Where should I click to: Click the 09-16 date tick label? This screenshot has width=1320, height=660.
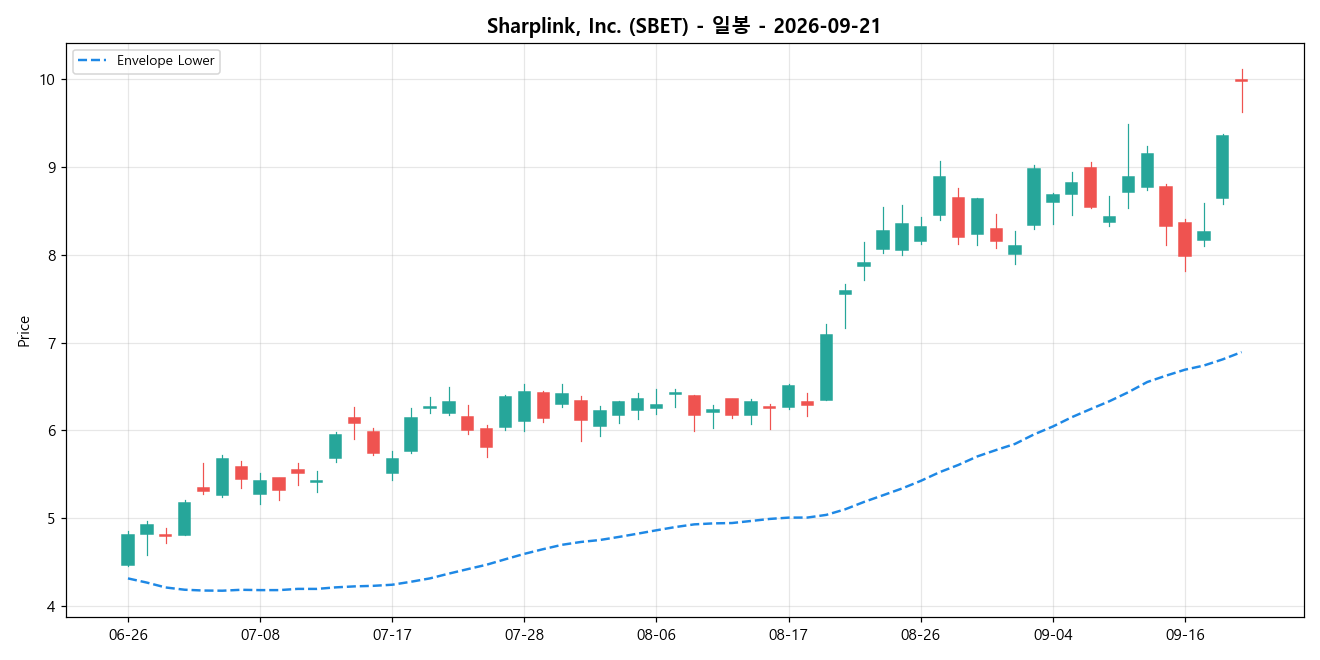(x=1184, y=635)
